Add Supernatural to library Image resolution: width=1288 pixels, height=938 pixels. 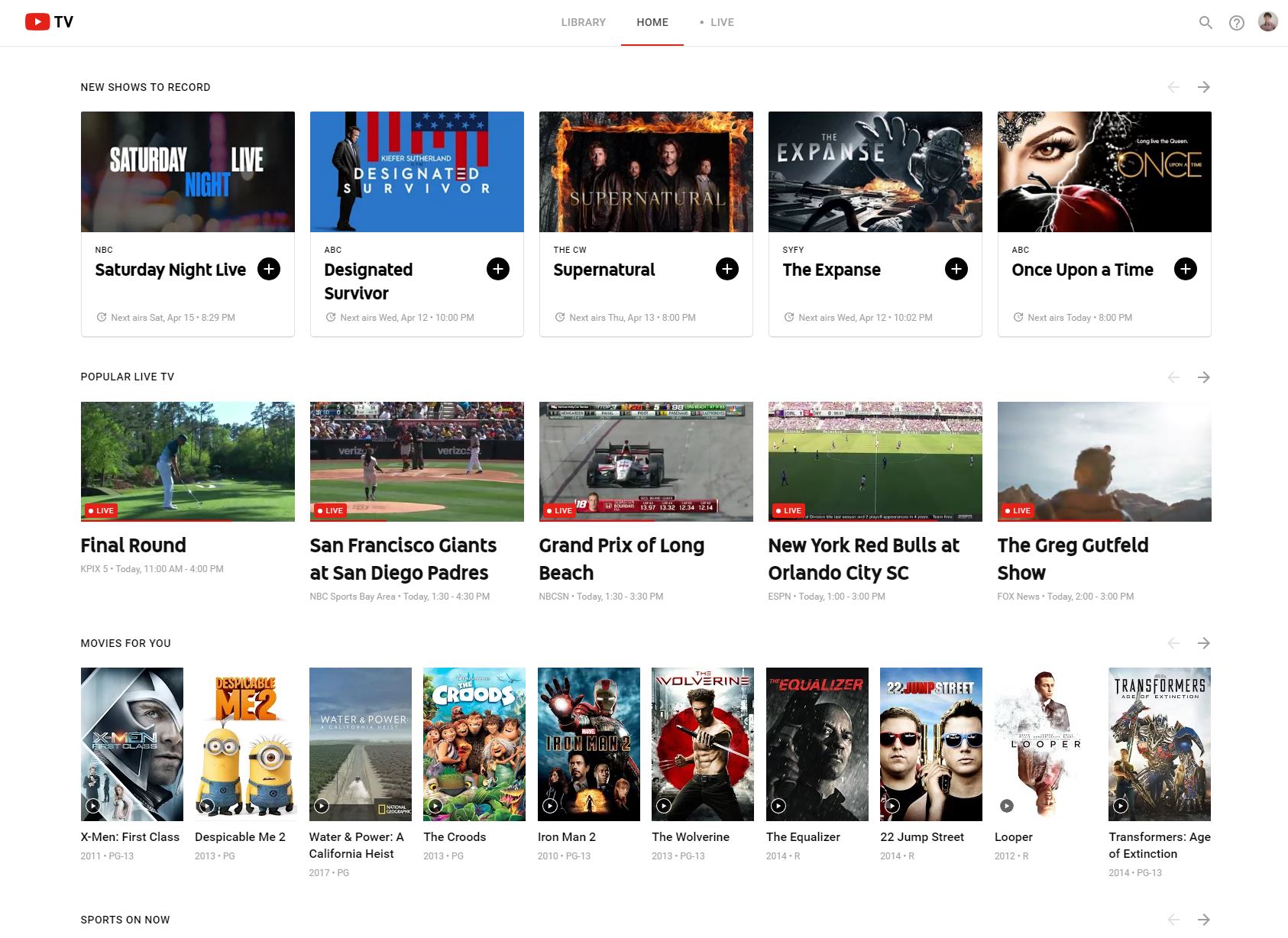[727, 269]
